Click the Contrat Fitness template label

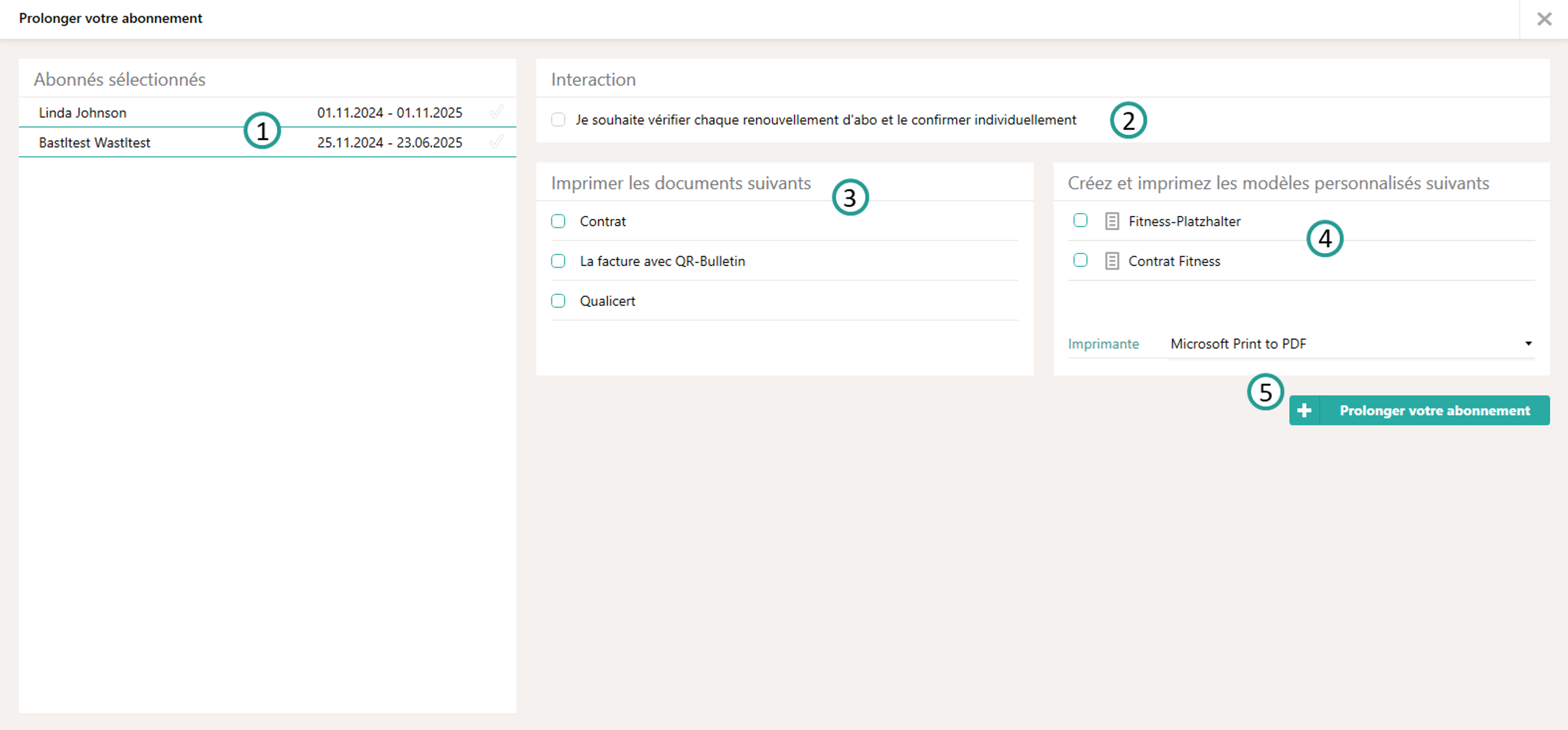(1174, 261)
